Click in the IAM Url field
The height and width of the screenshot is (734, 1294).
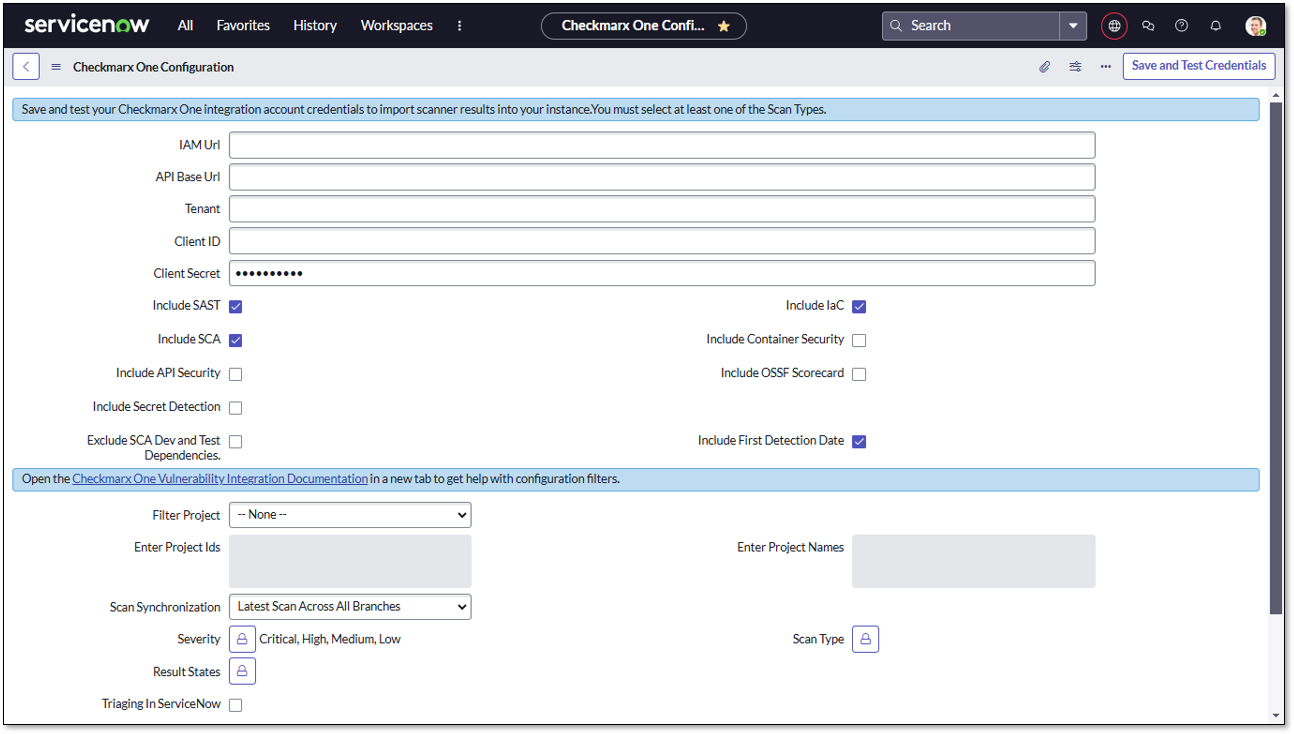pos(662,145)
